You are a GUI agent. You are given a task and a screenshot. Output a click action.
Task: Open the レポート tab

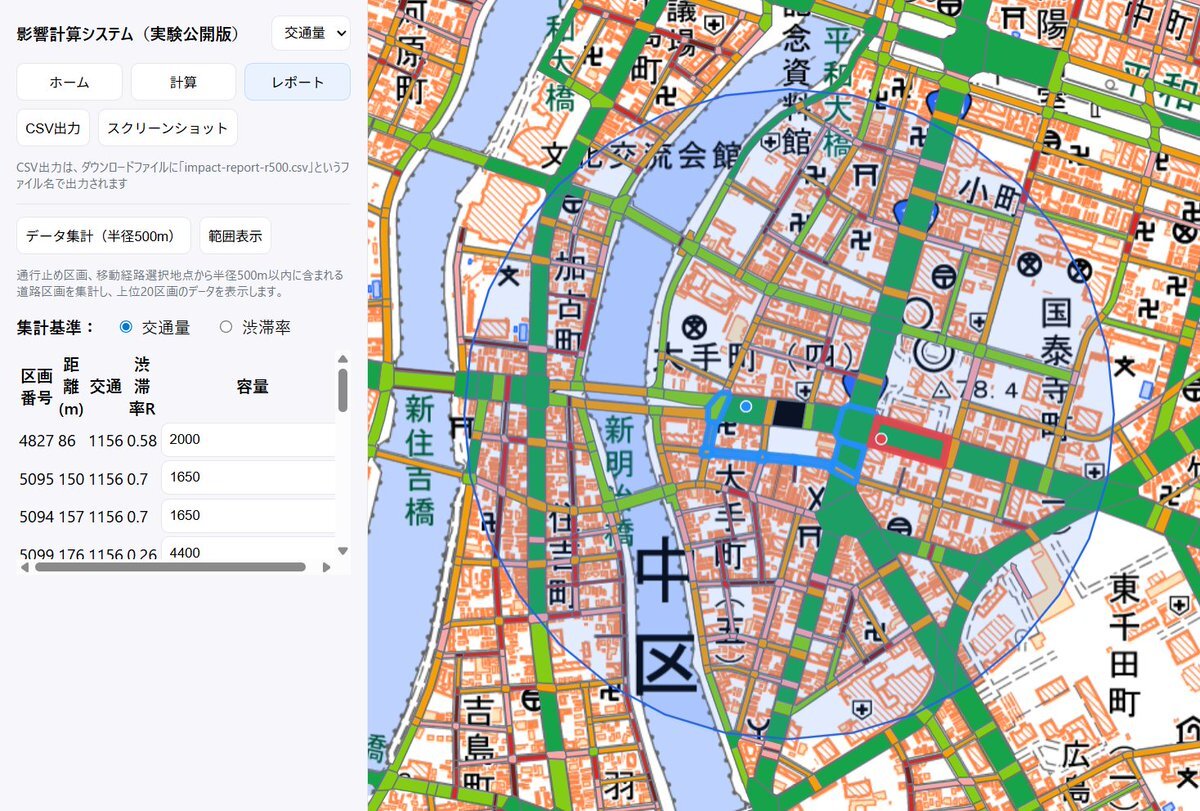297,82
